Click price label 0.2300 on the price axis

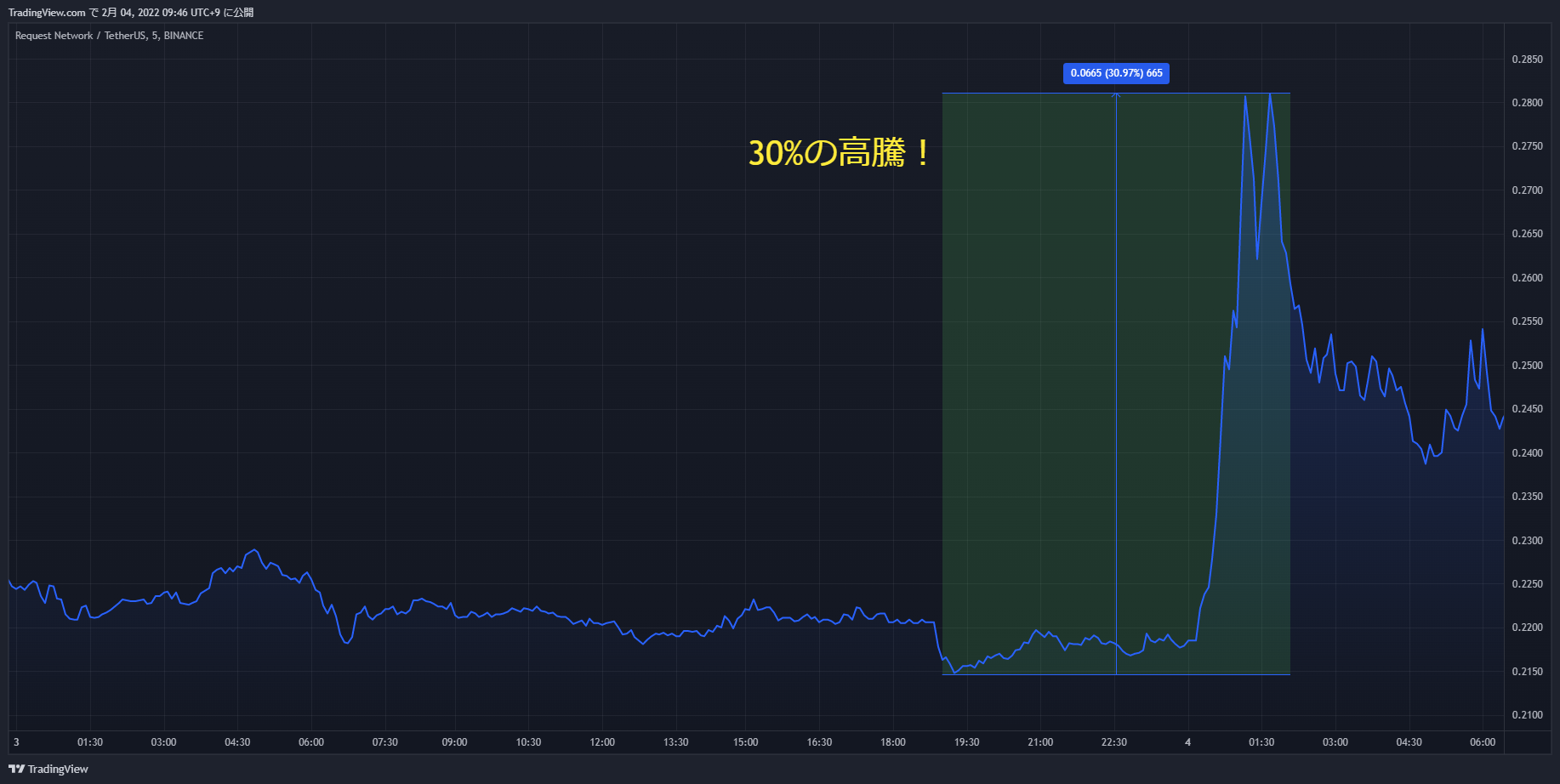pyautogui.click(x=1527, y=541)
